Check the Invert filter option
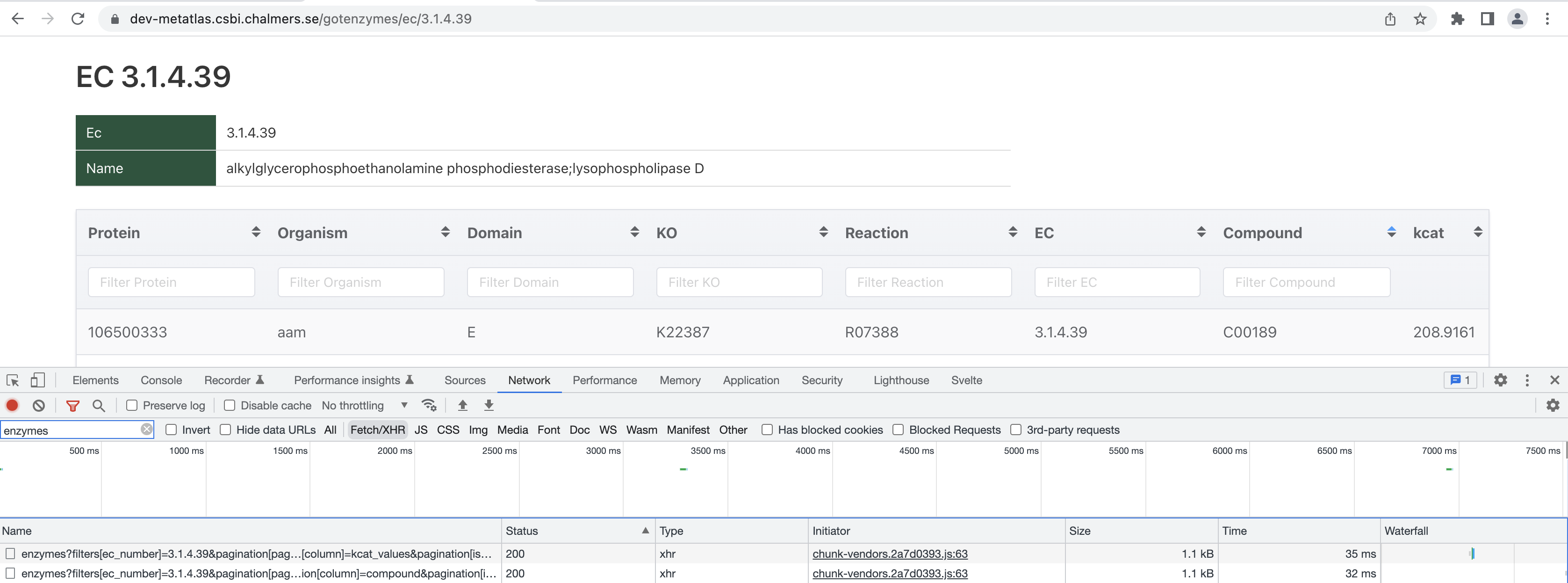 click(171, 430)
